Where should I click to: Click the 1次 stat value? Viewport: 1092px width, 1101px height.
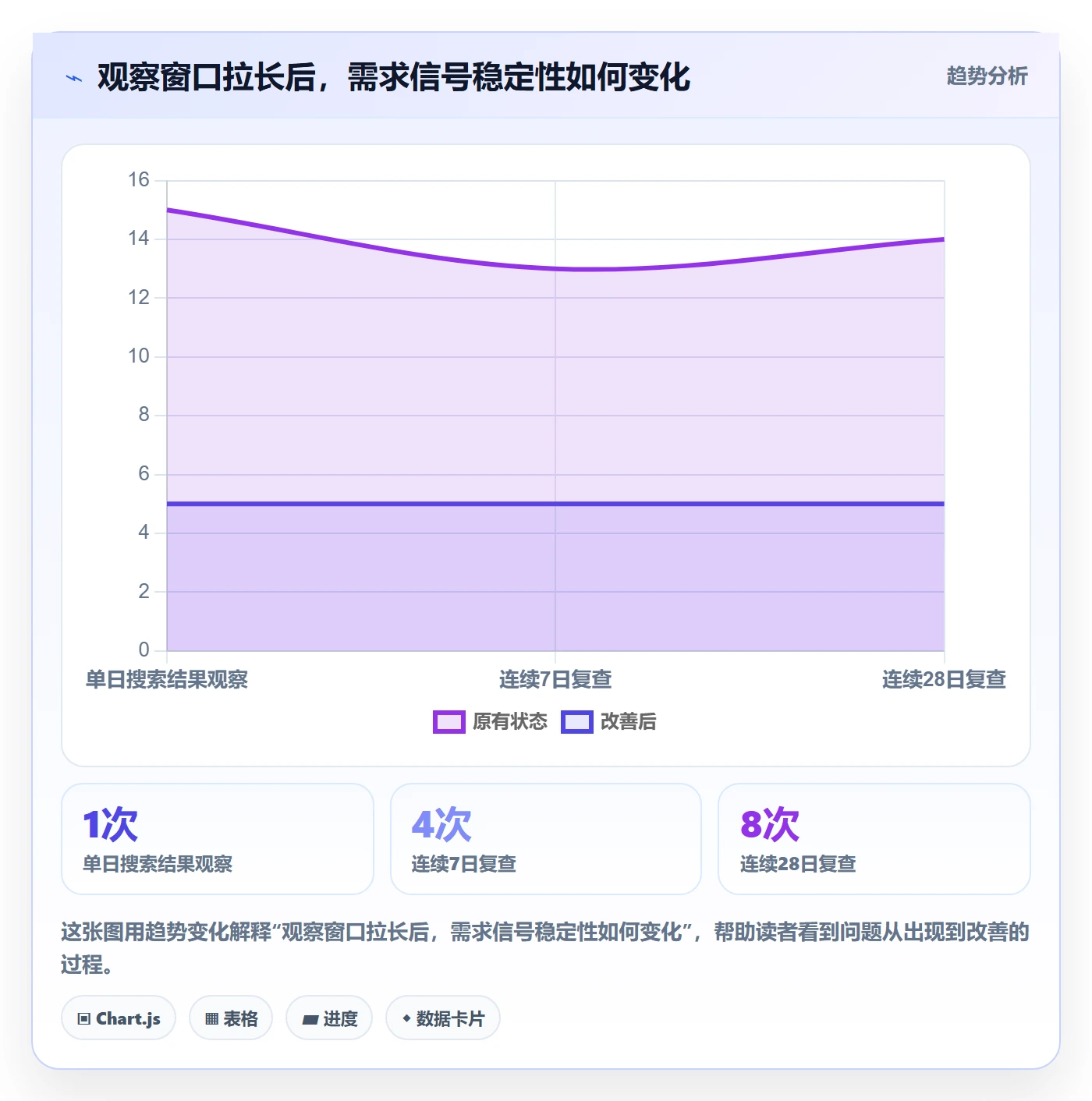point(110,824)
